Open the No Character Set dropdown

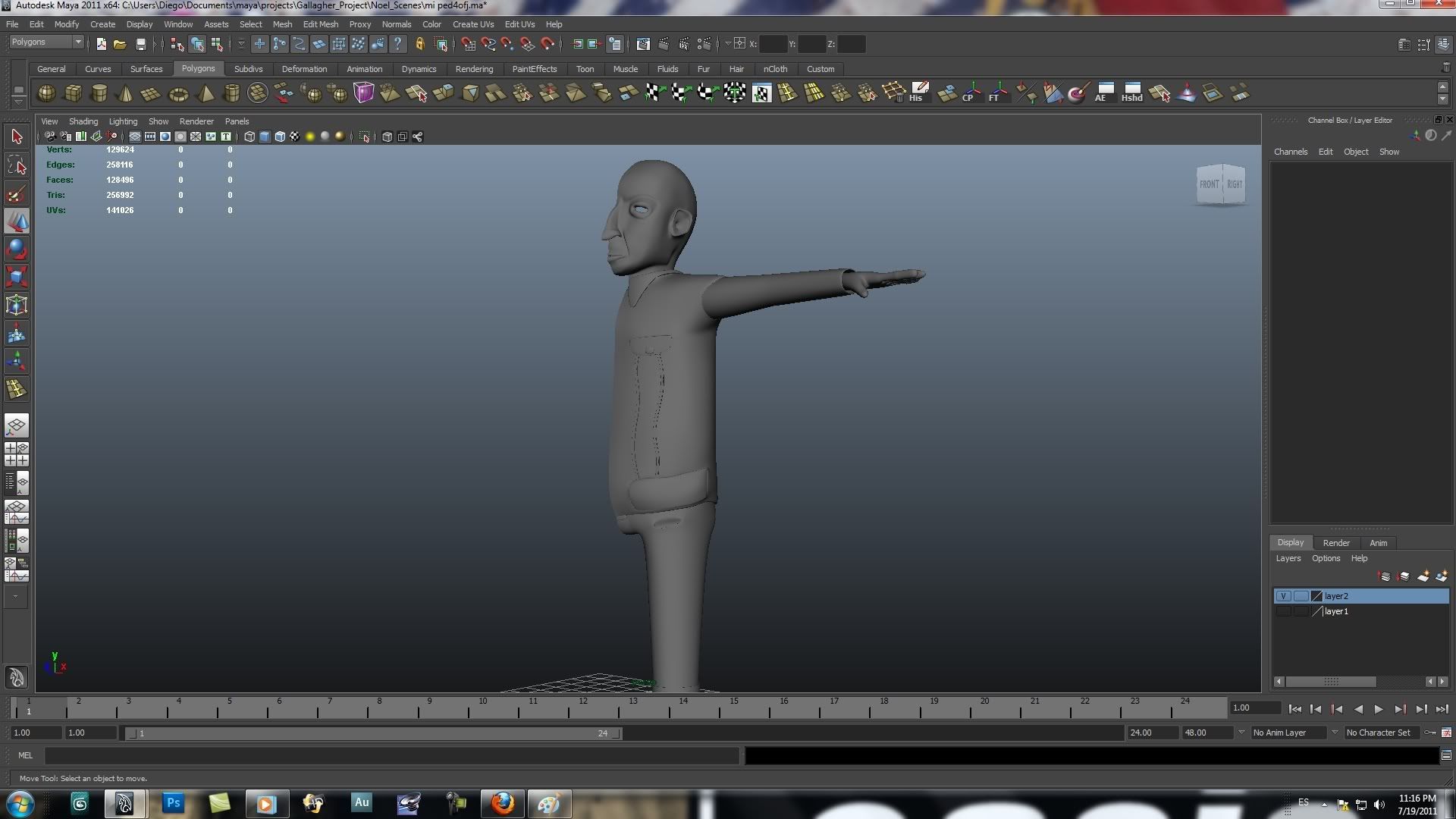tap(1382, 733)
